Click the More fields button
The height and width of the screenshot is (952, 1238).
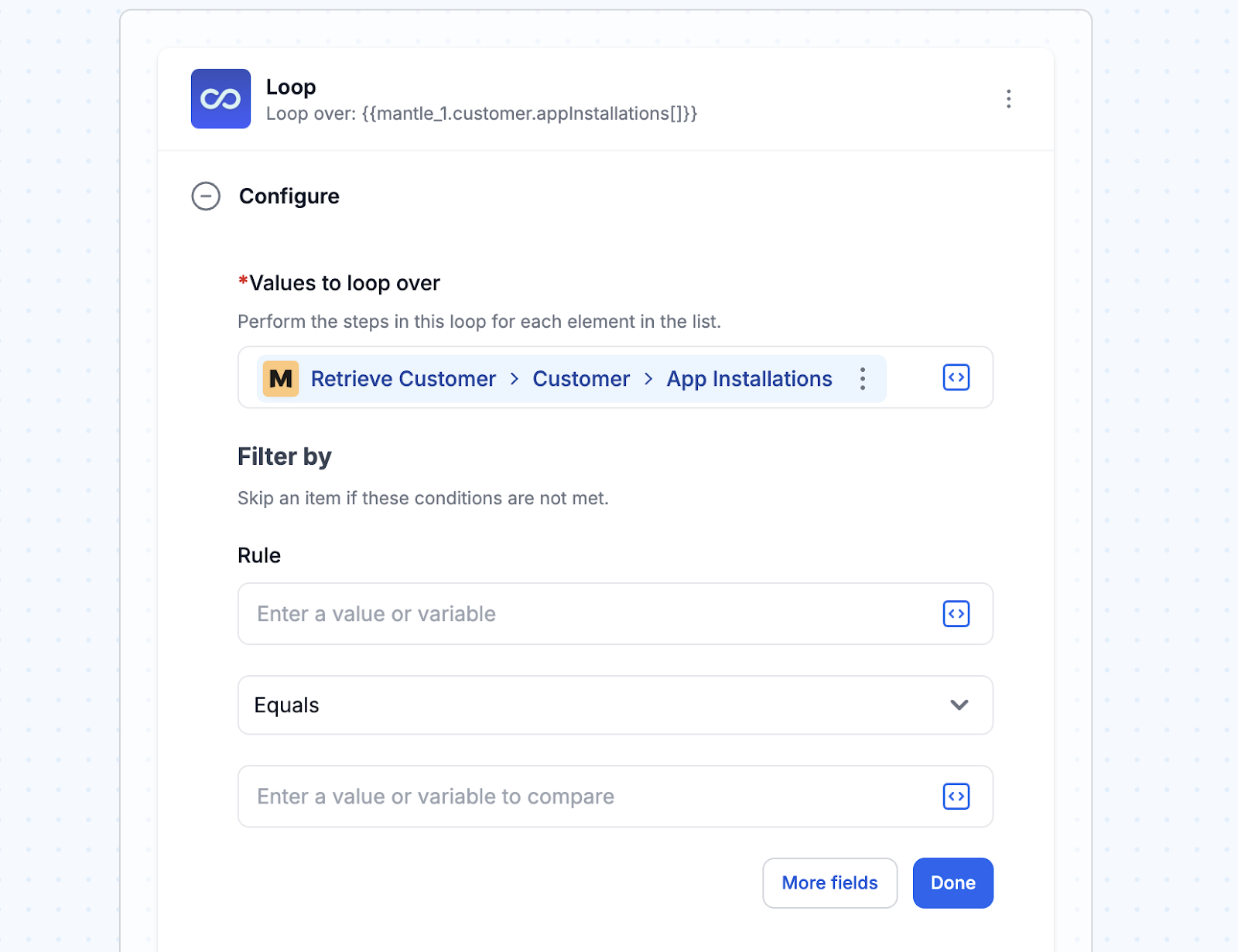pyautogui.click(x=829, y=883)
